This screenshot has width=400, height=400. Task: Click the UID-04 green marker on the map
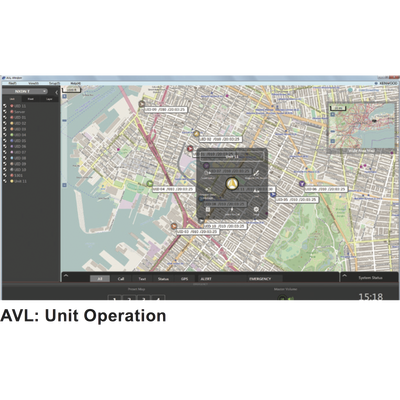[150, 183]
